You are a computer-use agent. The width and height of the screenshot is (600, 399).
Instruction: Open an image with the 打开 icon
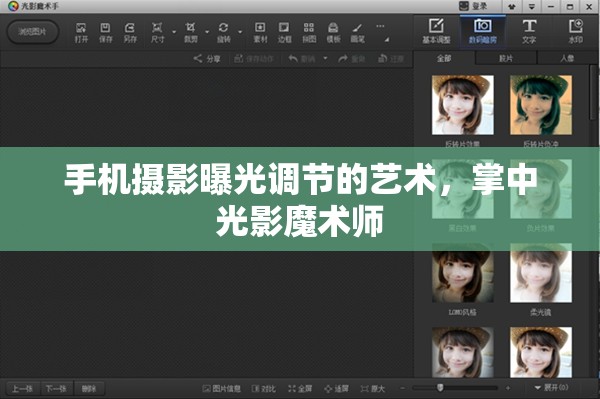coord(81,32)
